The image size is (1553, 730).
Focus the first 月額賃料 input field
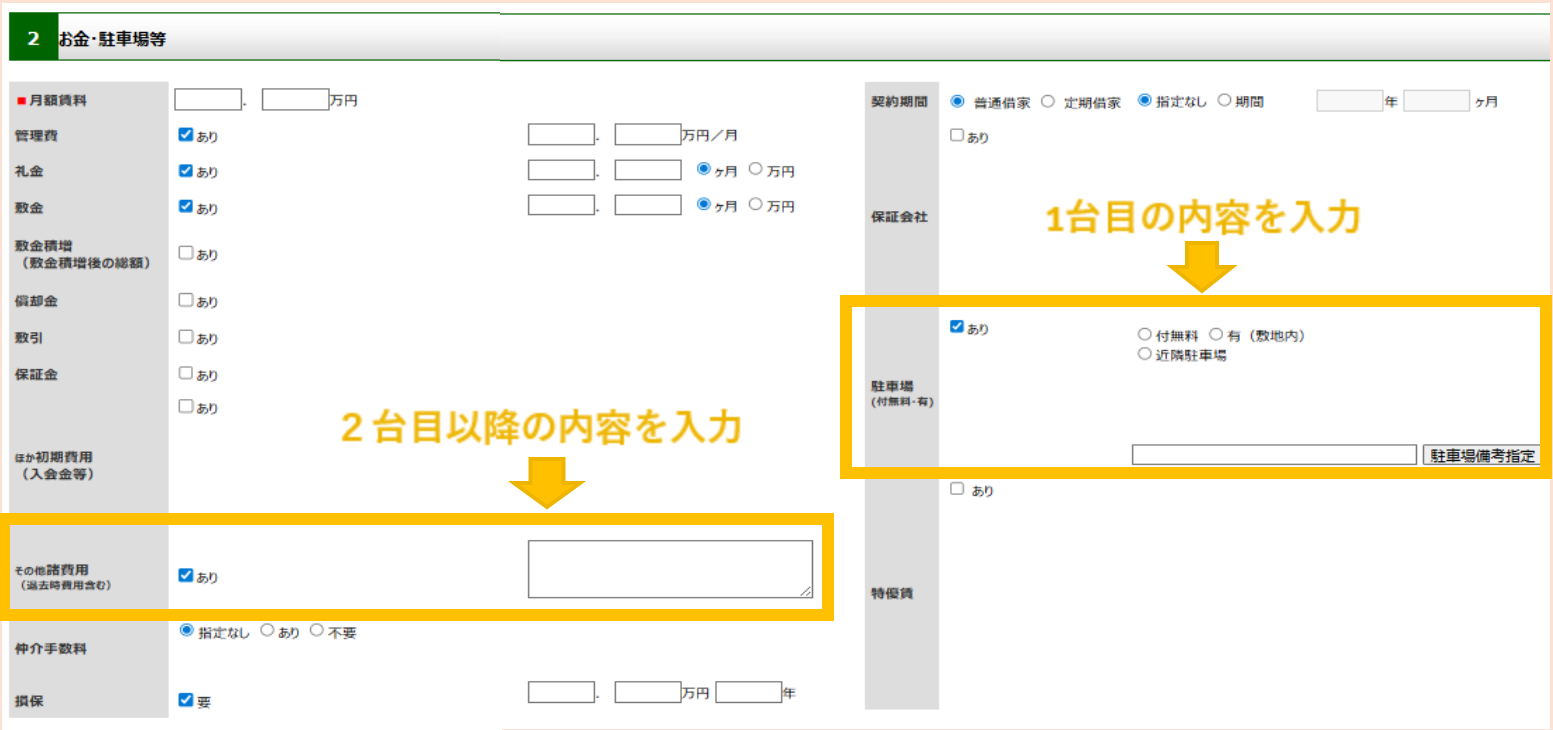[208, 99]
